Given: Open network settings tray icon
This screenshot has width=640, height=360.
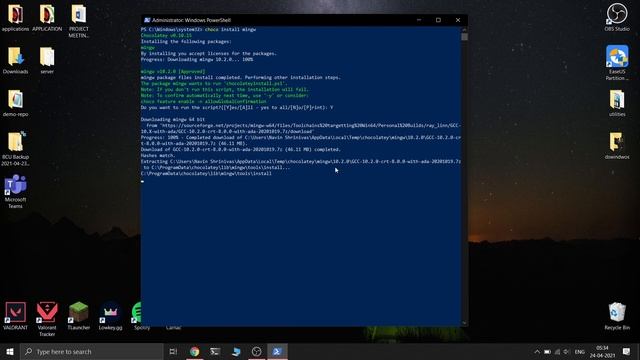Looking at the screenshot, I should (x=557, y=351).
